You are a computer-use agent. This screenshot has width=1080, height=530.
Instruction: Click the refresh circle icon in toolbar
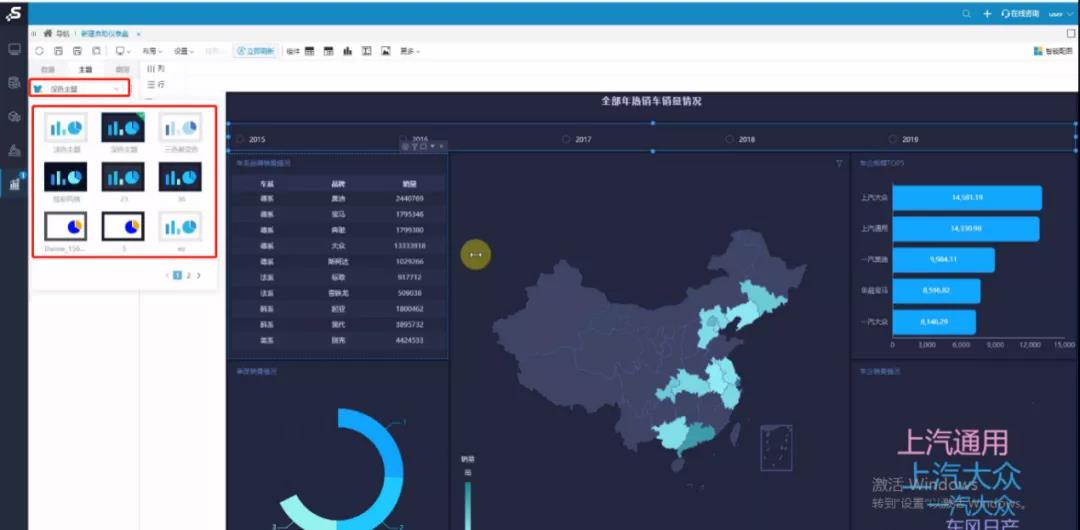(39, 51)
